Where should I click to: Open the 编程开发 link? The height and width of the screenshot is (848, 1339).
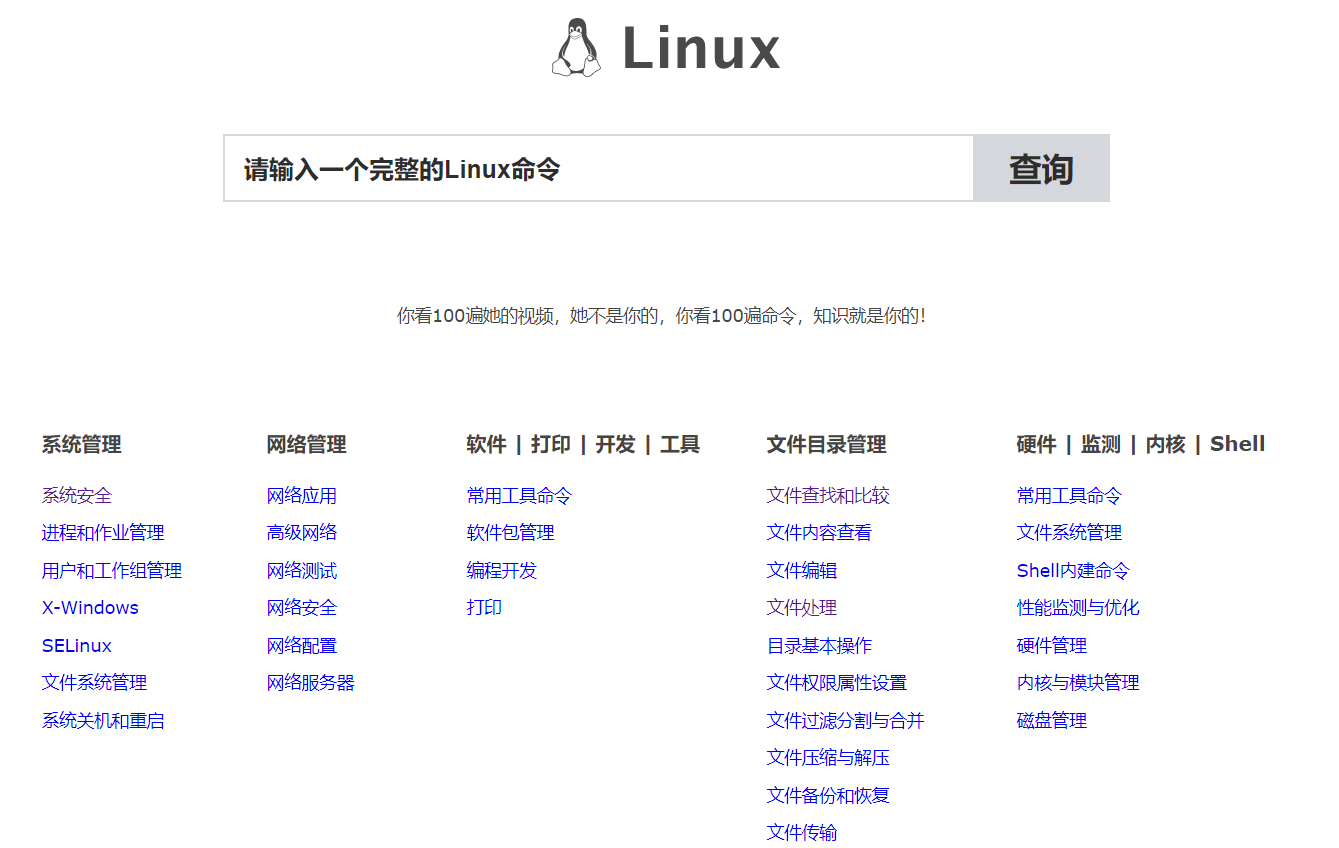click(502, 571)
